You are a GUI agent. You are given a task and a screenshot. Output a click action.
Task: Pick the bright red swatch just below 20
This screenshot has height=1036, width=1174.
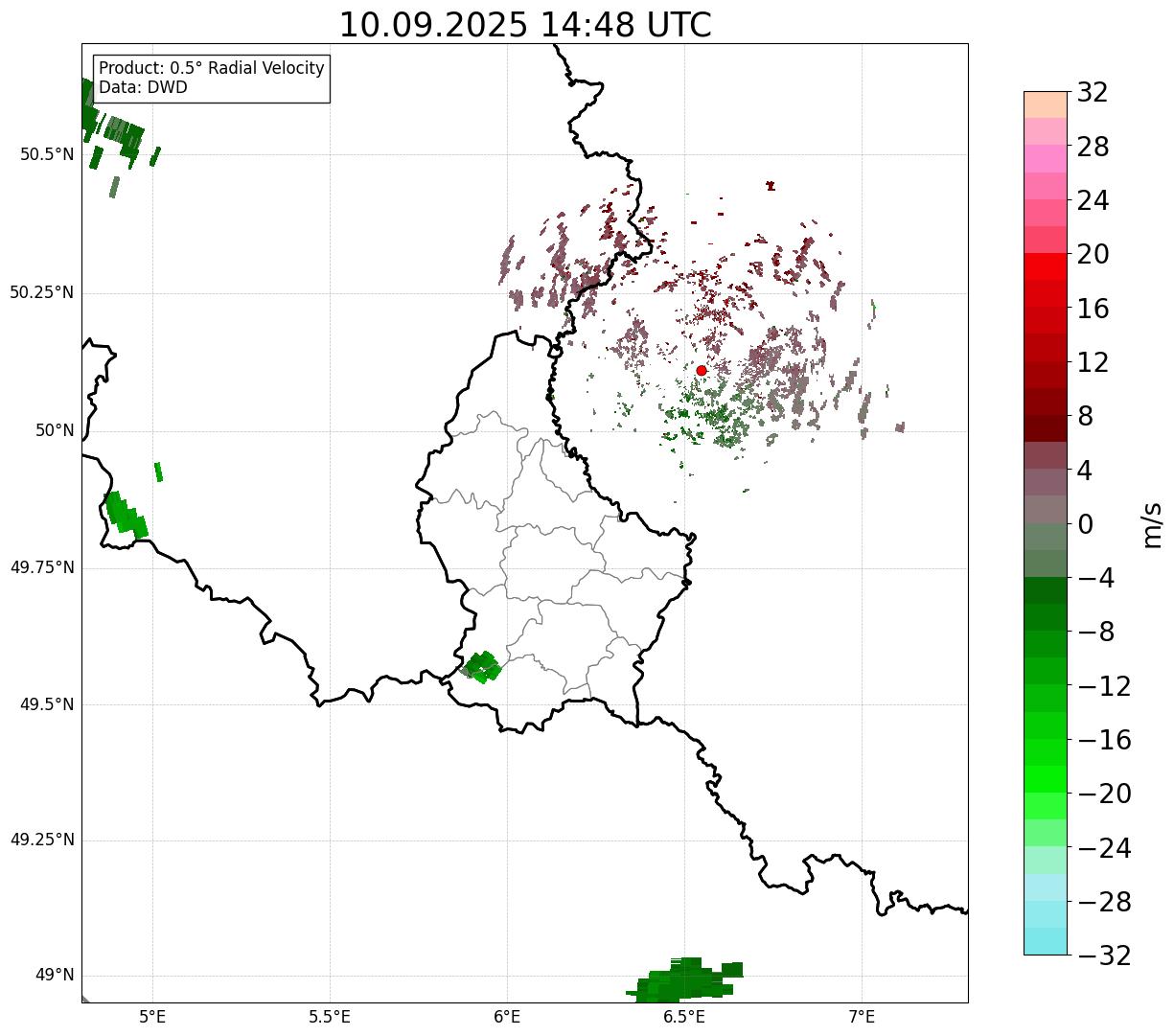coord(1046,267)
